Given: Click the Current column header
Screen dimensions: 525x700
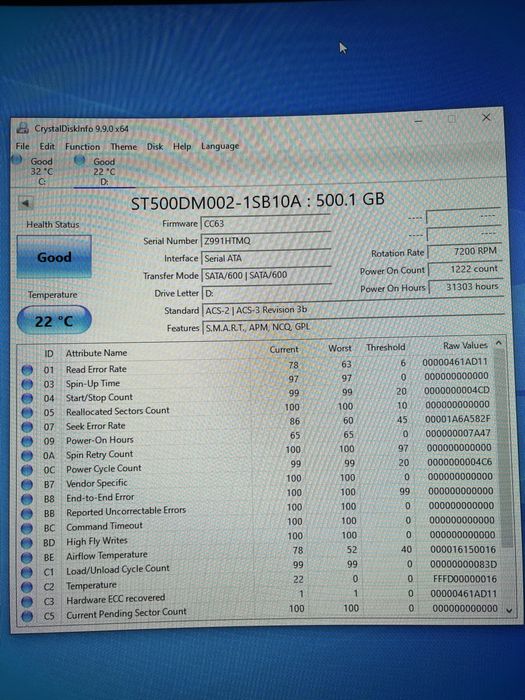Looking at the screenshot, I should point(284,350).
